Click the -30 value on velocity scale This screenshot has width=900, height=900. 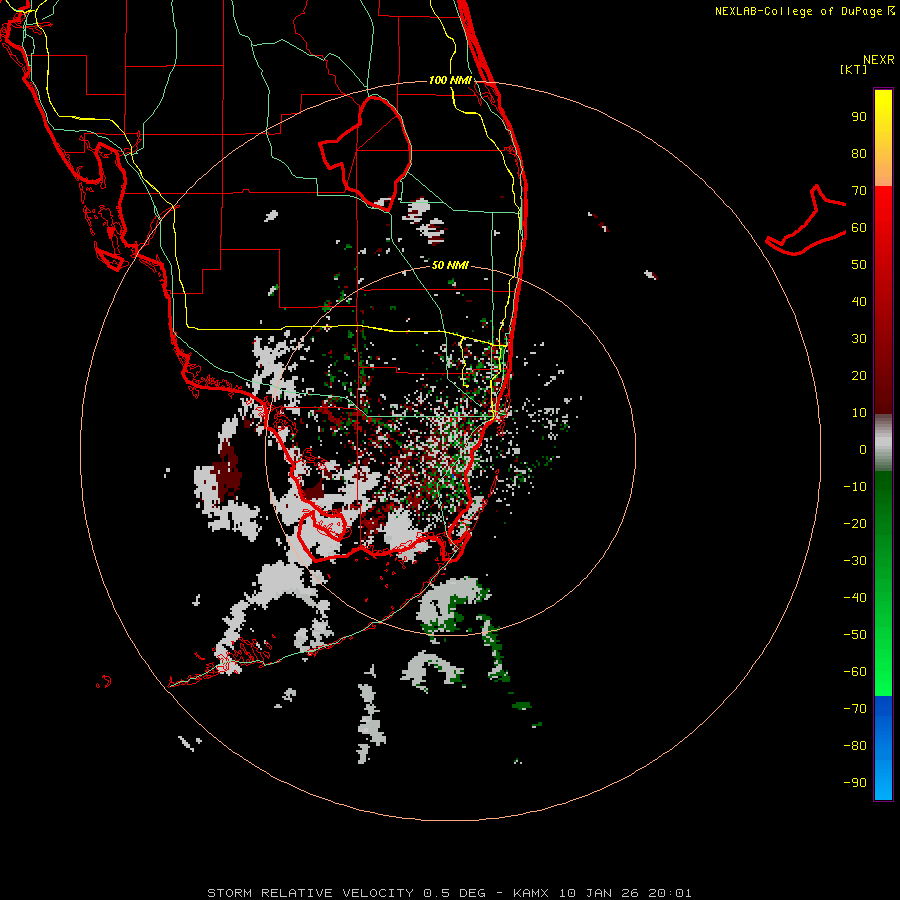pos(855,561)
